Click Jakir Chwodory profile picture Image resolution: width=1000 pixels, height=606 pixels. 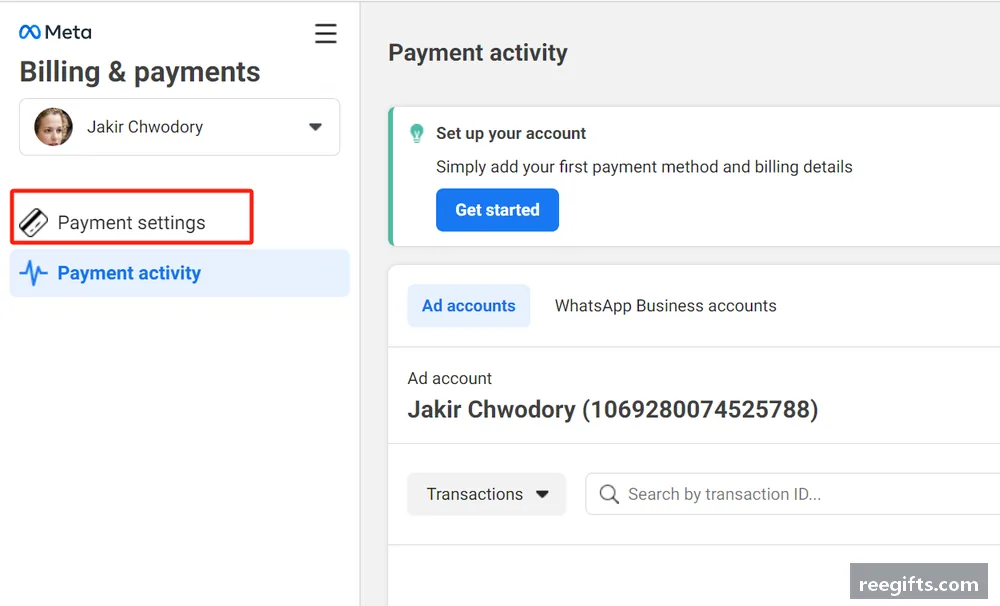(53, 126)
